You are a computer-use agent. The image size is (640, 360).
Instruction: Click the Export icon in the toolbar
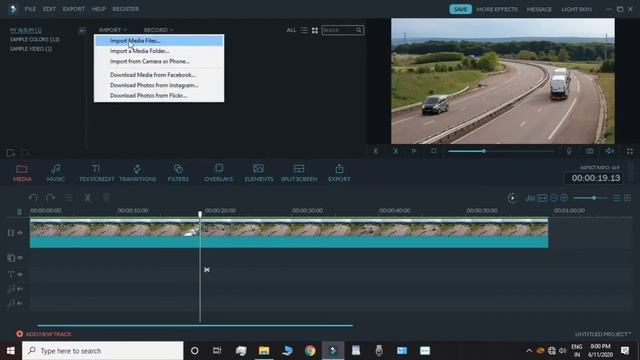339,169
